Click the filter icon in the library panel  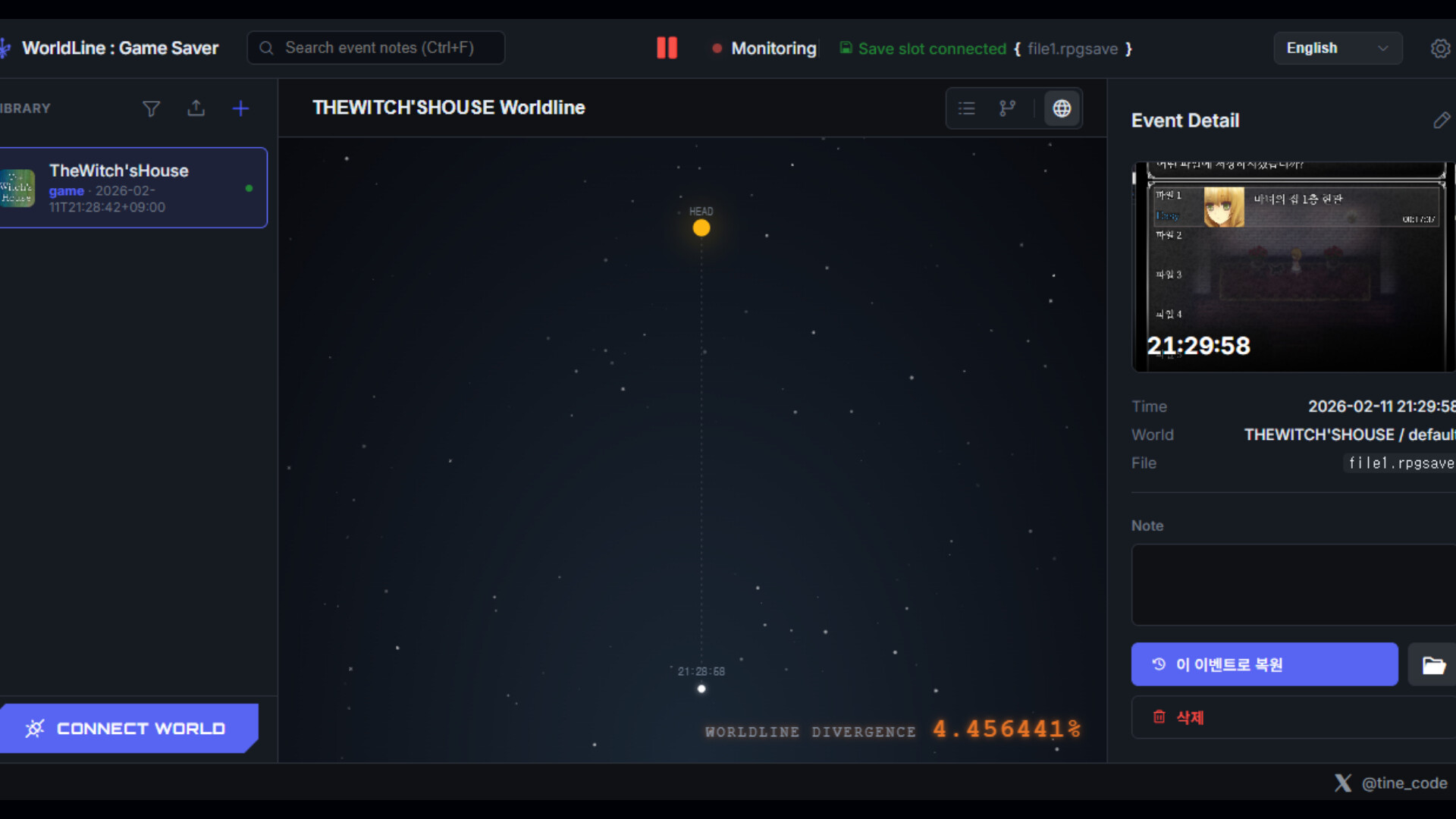point(151,108)
